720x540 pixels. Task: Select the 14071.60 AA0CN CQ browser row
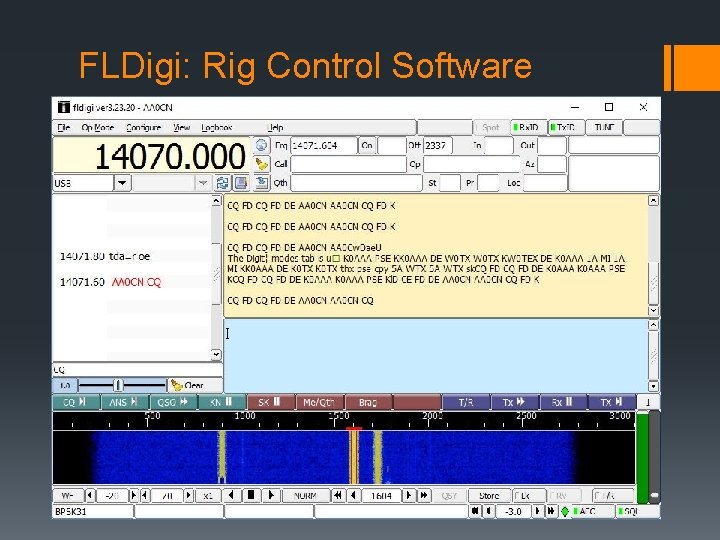[x=132, y=282]
